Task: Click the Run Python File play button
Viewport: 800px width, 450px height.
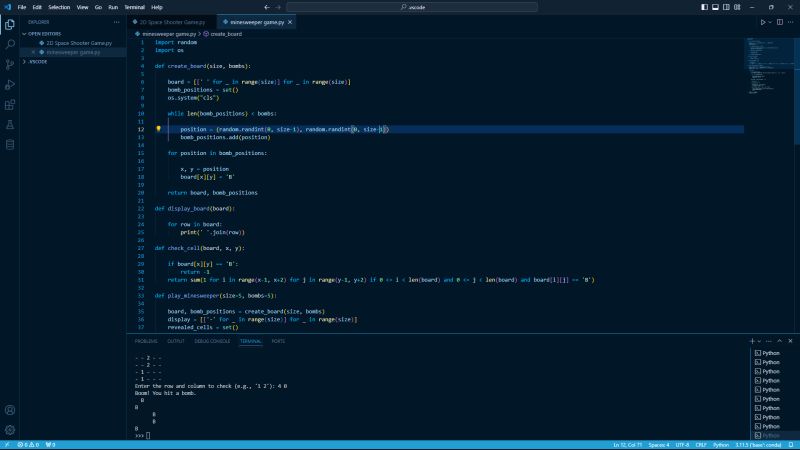Action: pyautogui.click(x=764, y=21)
